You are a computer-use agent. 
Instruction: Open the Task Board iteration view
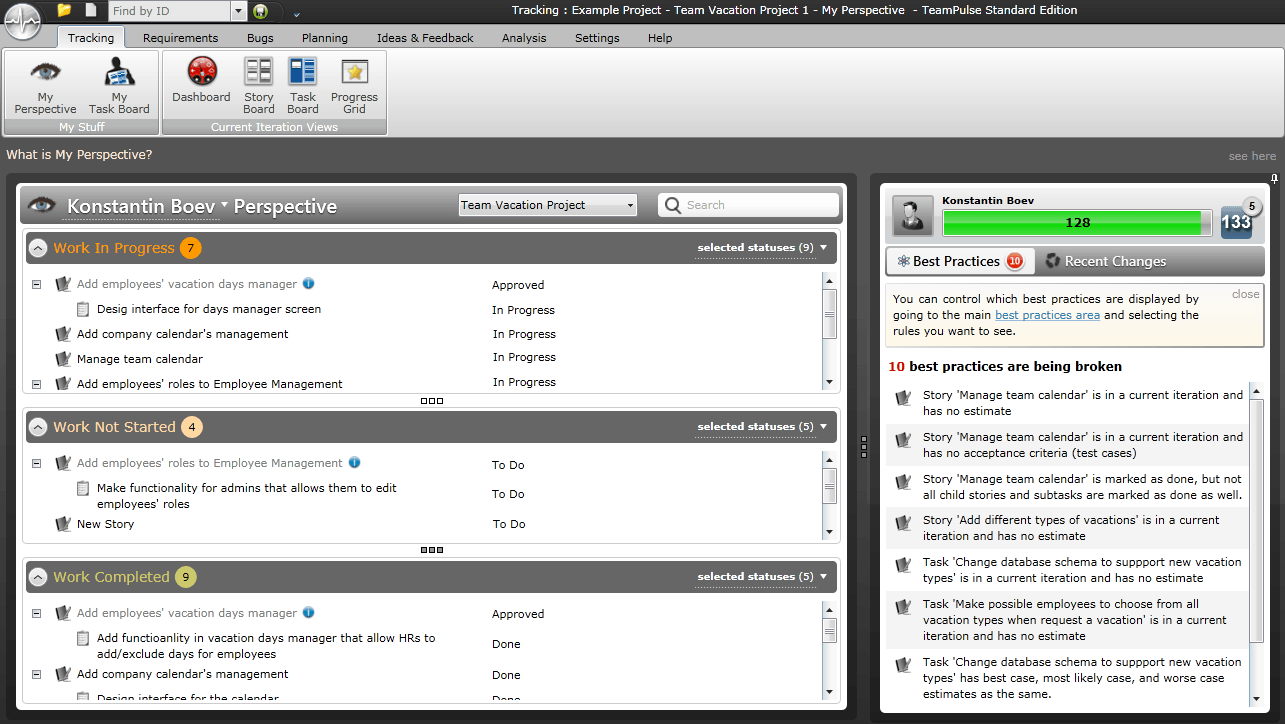point(303,86)
